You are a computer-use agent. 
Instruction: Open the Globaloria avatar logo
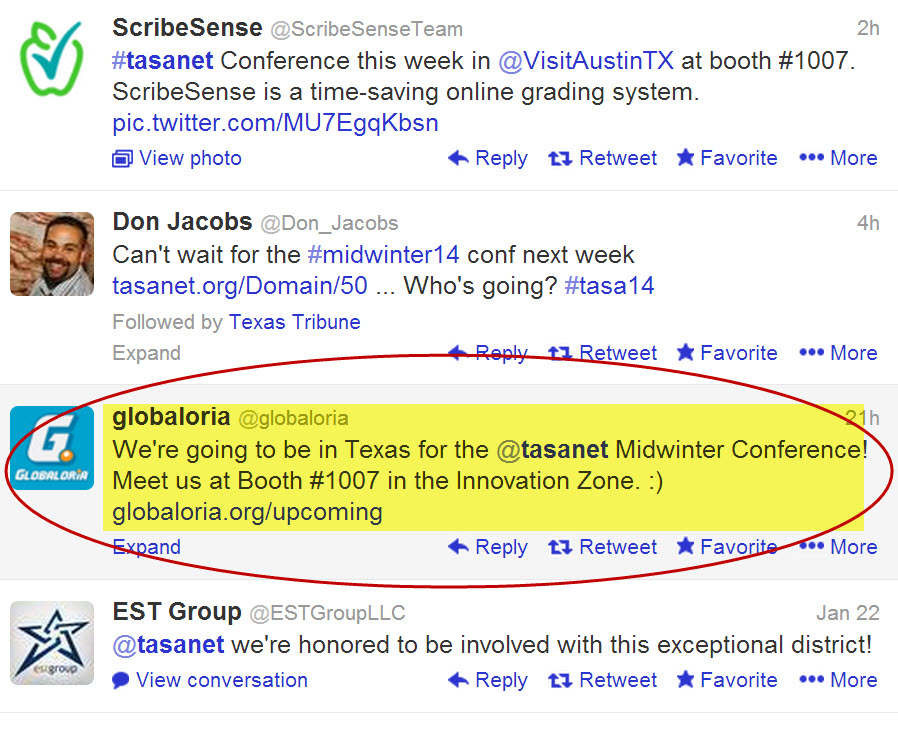click(x=52, y=448)
